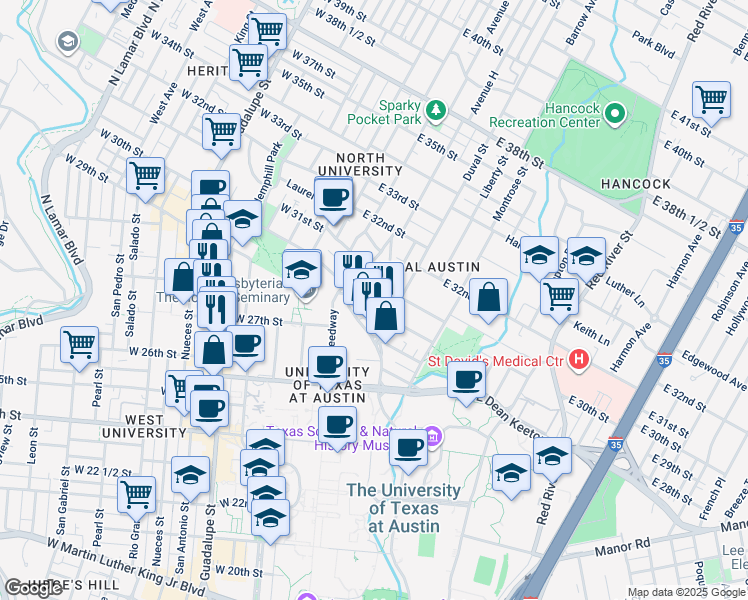Open the coffee marker near Dean Keeton

(467, 381)
